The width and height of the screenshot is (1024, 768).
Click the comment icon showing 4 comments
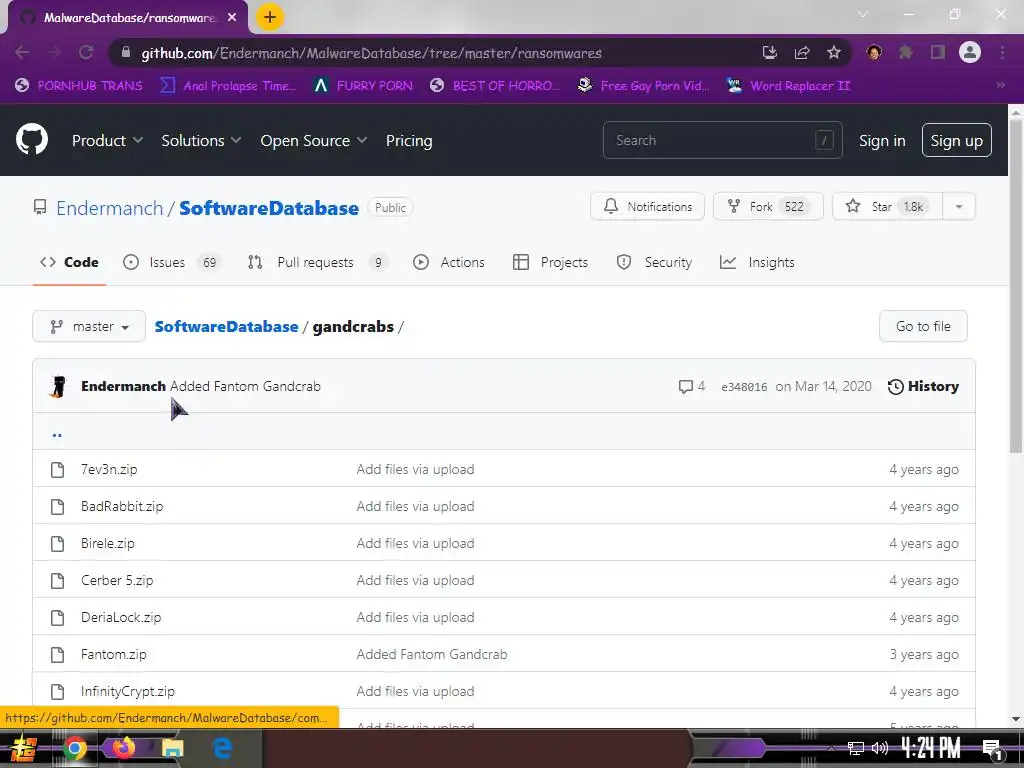[x=685, y=387]
